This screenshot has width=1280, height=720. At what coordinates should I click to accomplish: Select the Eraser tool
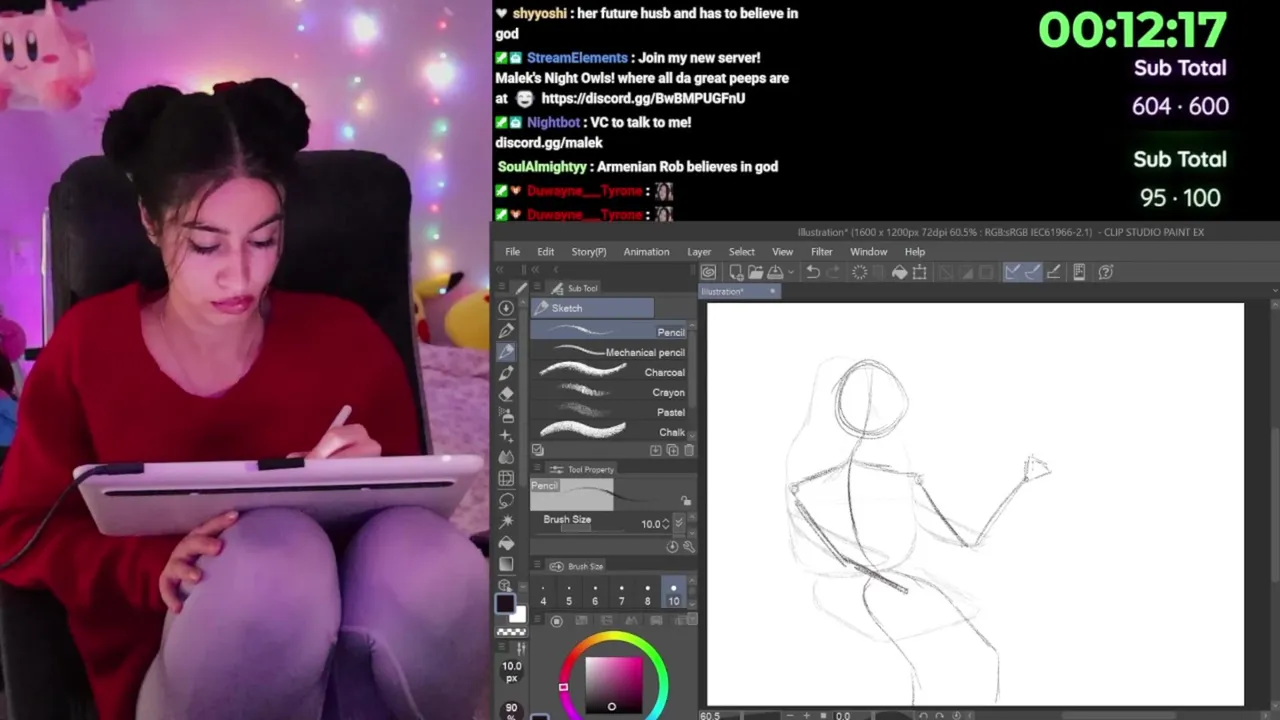[x=506, y=393]
